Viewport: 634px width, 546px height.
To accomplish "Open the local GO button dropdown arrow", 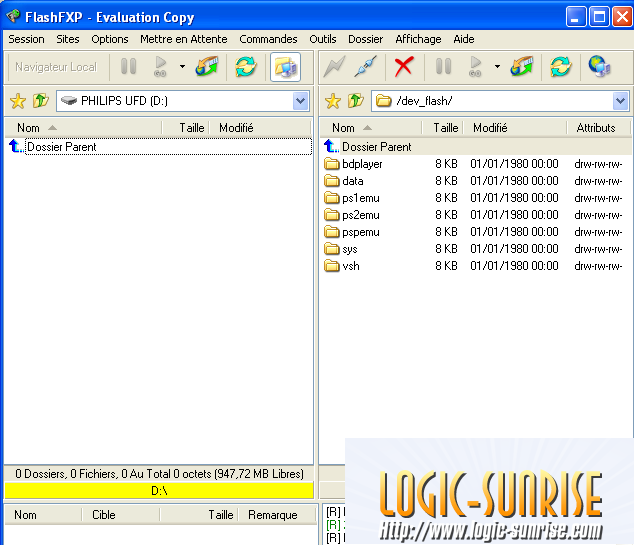I will [182, 66].
